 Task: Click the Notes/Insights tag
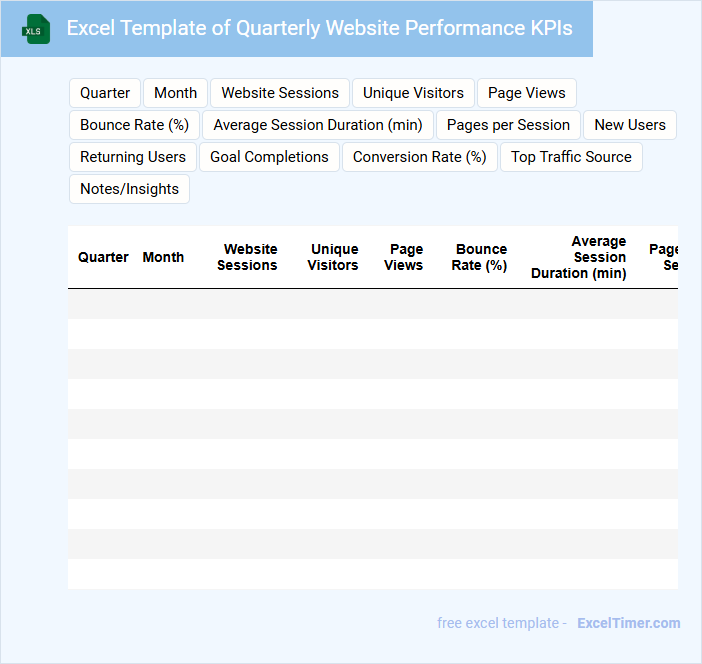click(129, 189)
